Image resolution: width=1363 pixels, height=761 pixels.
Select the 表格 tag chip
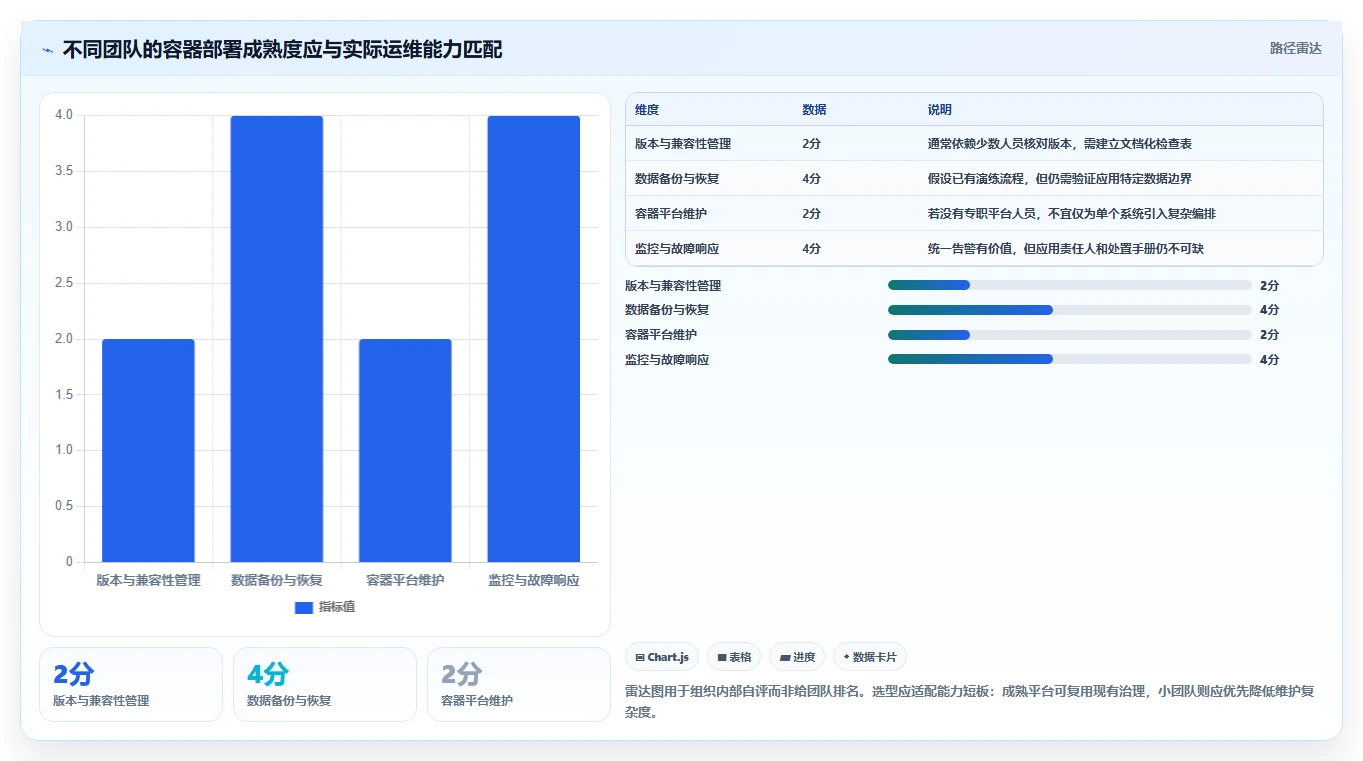click(734, 657)
